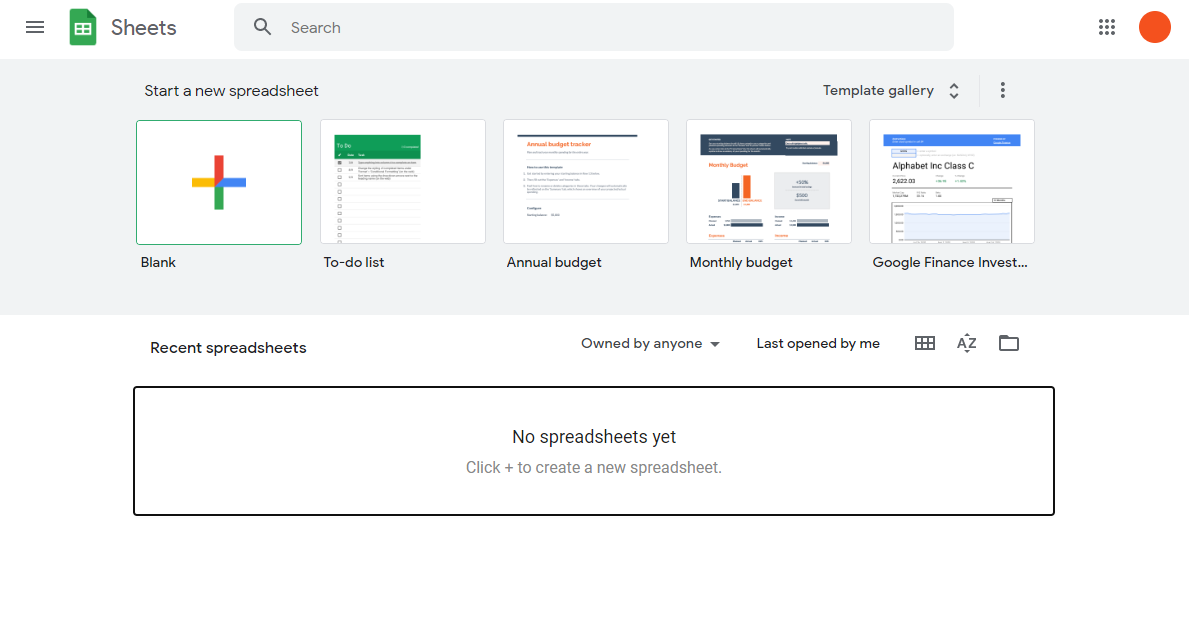Click into the Search field
1201x639 pixels.
click(600, 27)
